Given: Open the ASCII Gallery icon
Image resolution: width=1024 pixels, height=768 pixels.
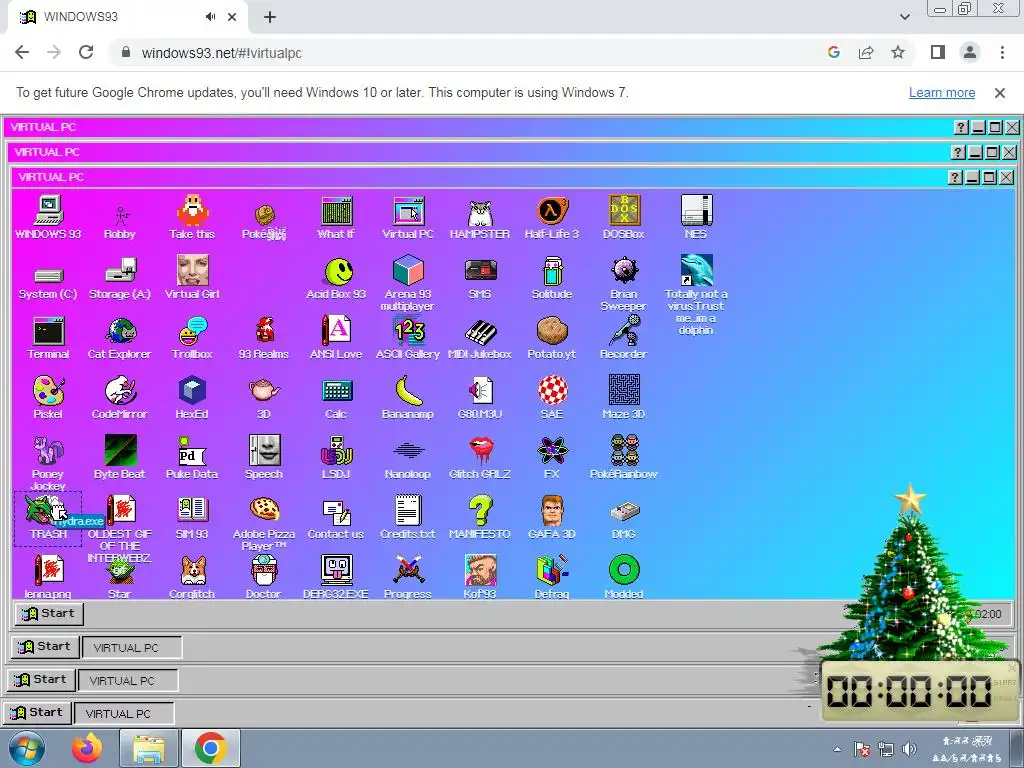Looking at the screenshot, I should click(x=408, y=338).
